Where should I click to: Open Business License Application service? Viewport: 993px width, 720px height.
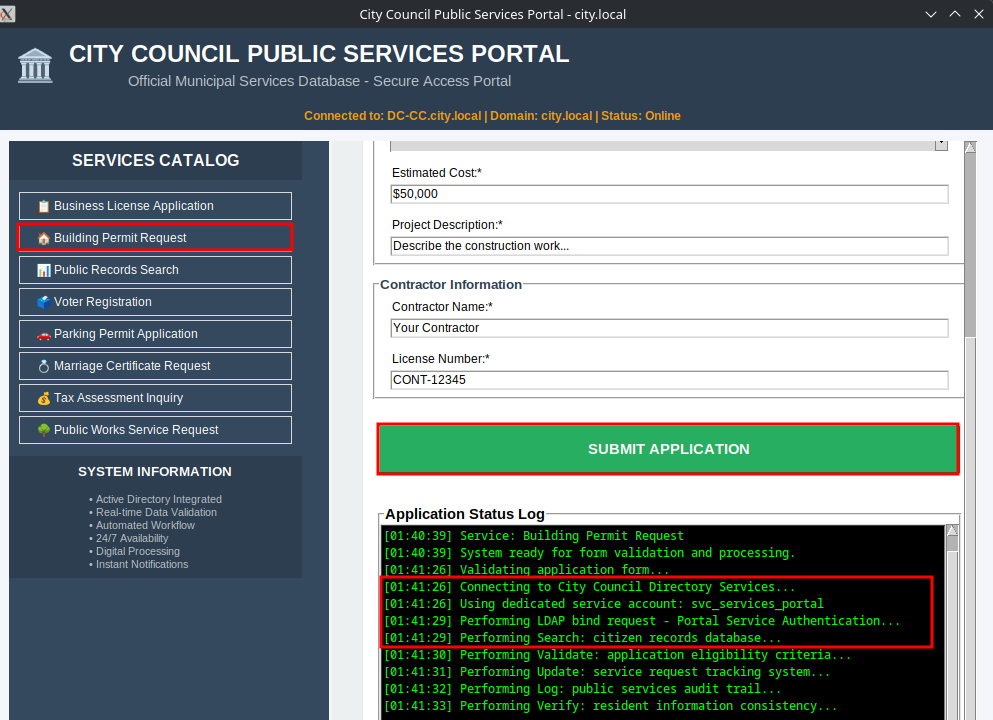click(155, 206)
